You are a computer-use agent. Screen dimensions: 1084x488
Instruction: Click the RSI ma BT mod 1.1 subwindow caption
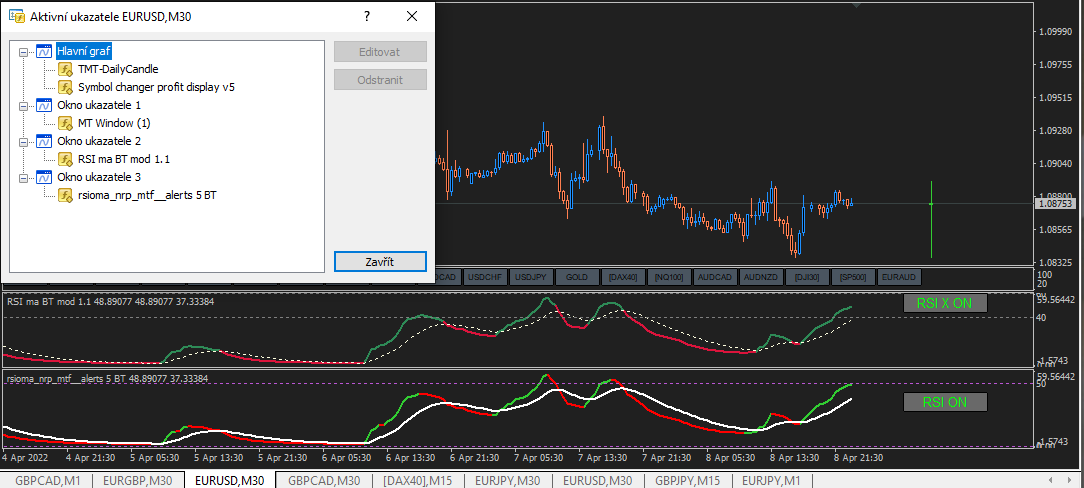(111, 301)
